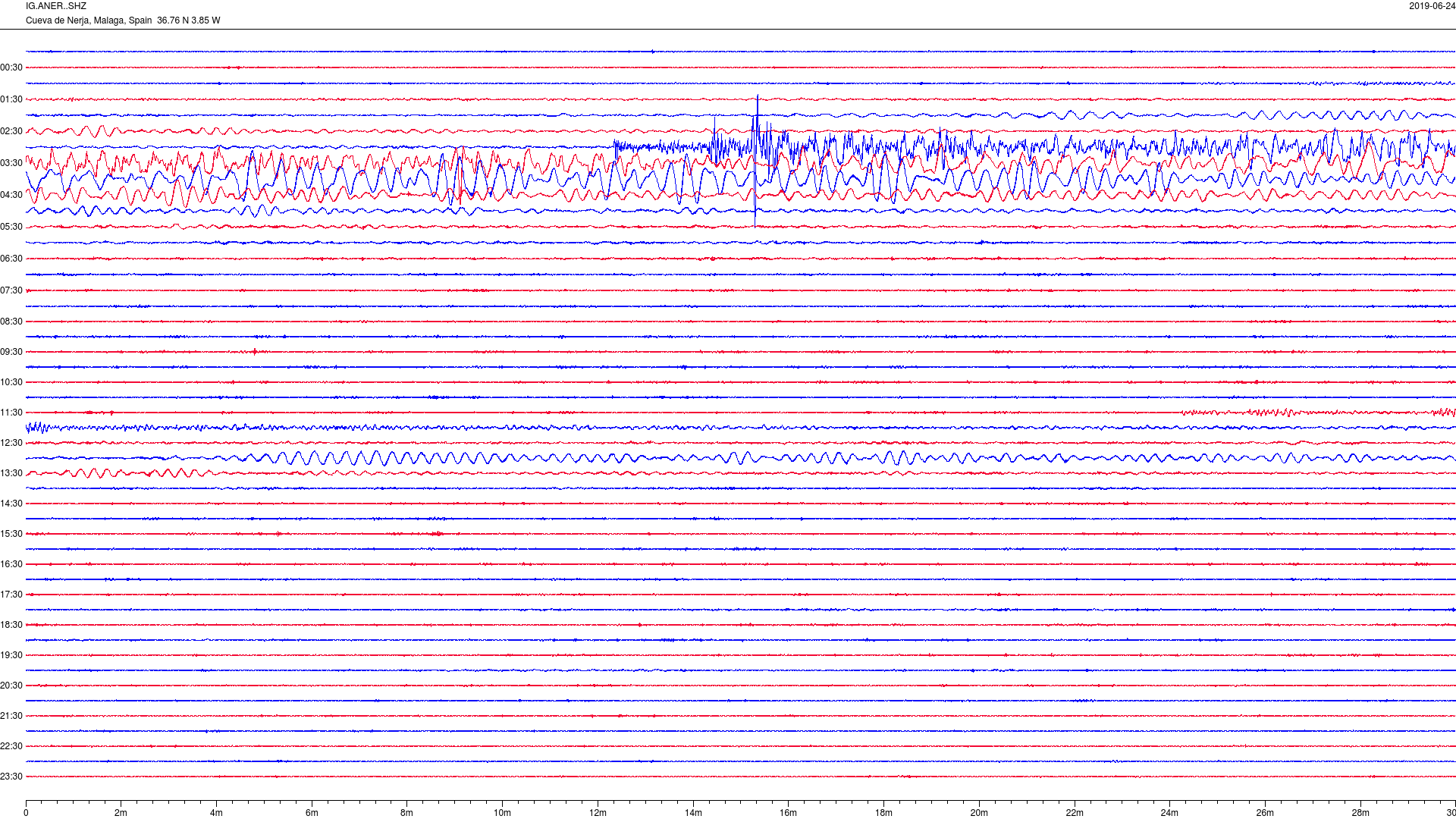
Task: Select the 09:30 time label
Action: tap(11, 352)
